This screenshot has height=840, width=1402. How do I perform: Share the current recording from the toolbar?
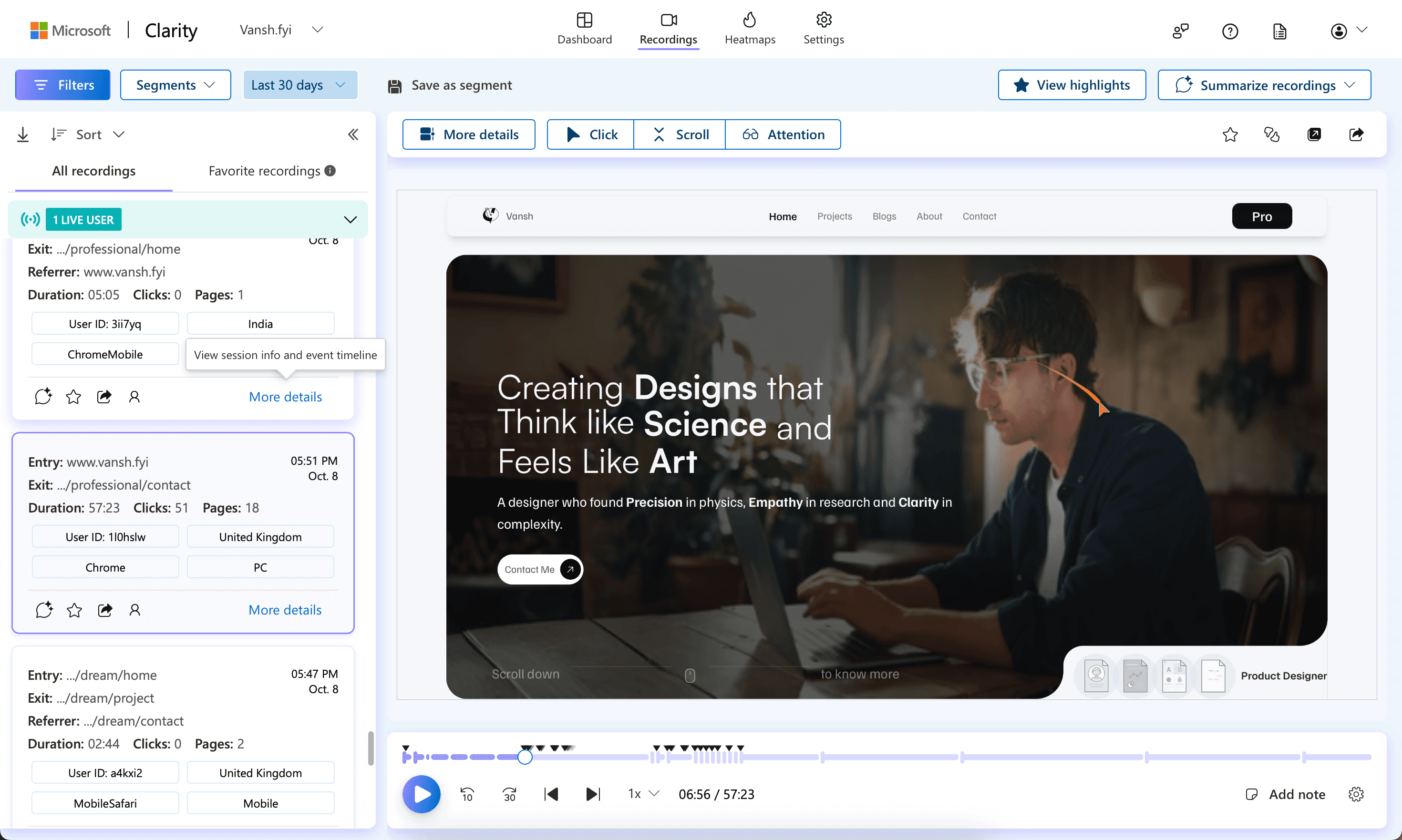[x=1356, y=135]
